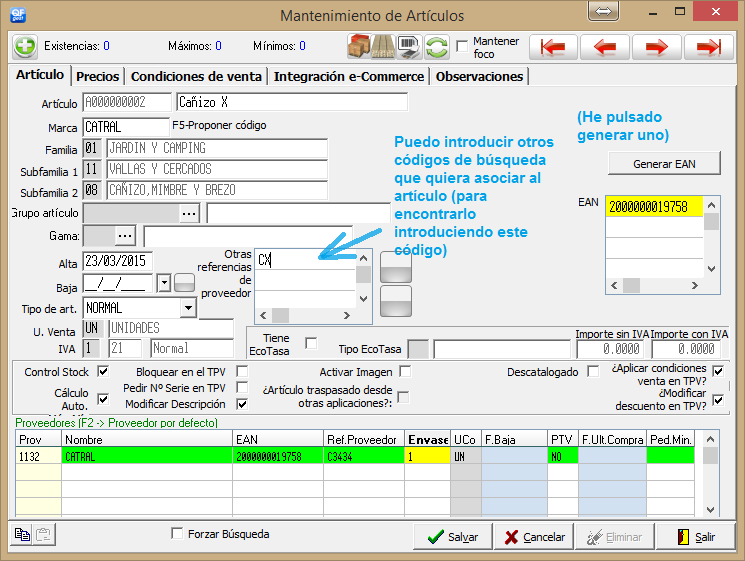Click the green plus add-article icon
Image resolution: width=745 pixels, height=561 pixels.
pos(25,46)
